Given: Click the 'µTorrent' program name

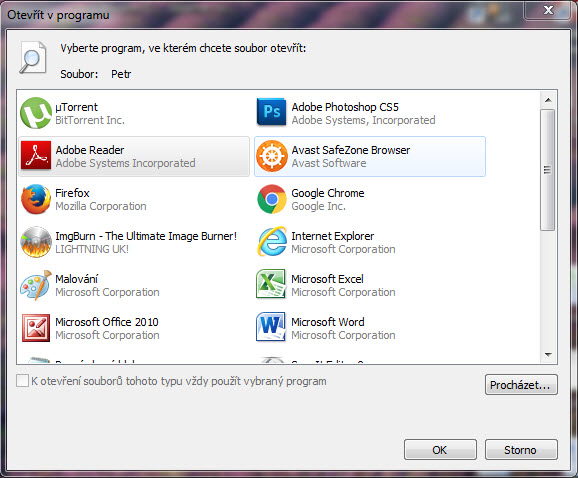Looking at the screenshot, I should tap(76, 107).
